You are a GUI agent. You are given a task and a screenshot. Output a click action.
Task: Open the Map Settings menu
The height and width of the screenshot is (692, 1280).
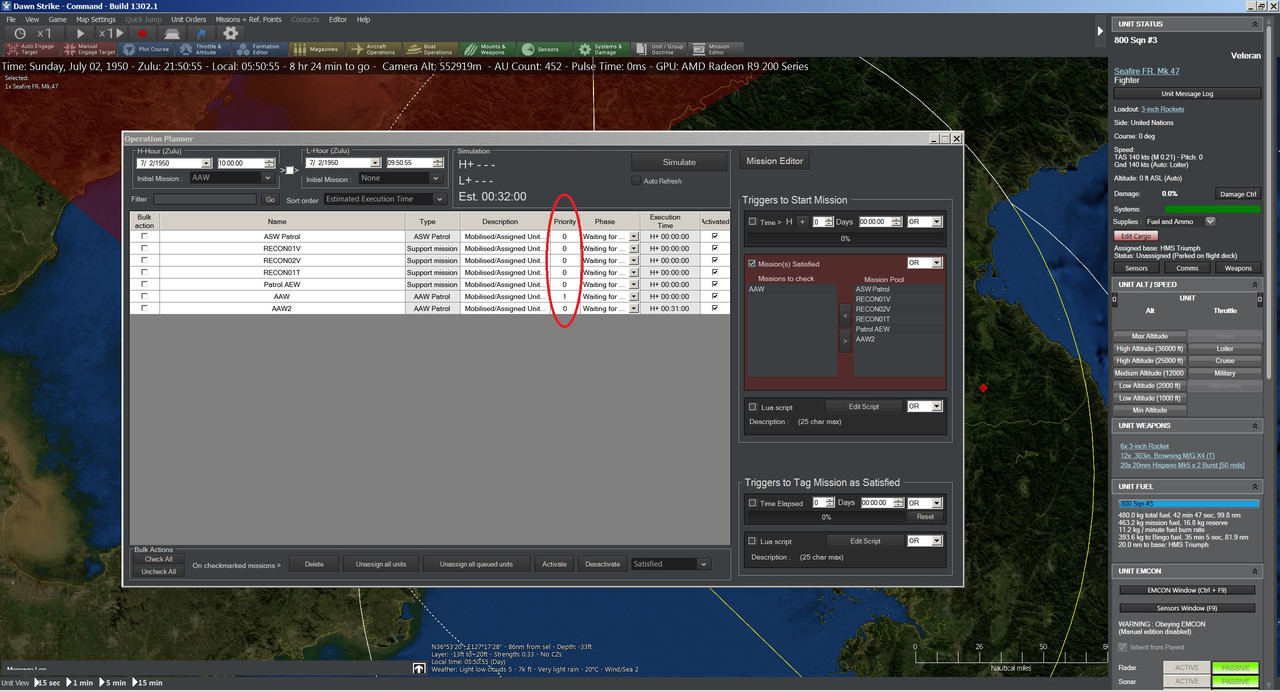(x=96, y=19)
